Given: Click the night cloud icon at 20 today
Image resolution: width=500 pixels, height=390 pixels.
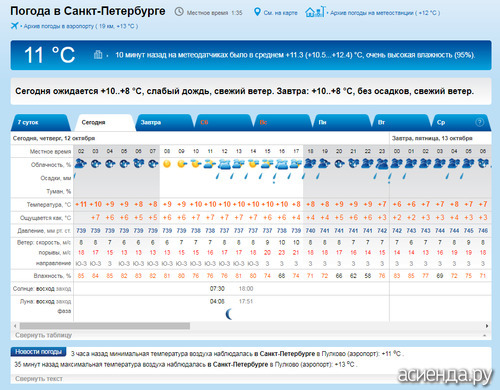Looking at the screenshot, I should click(339, 164).
